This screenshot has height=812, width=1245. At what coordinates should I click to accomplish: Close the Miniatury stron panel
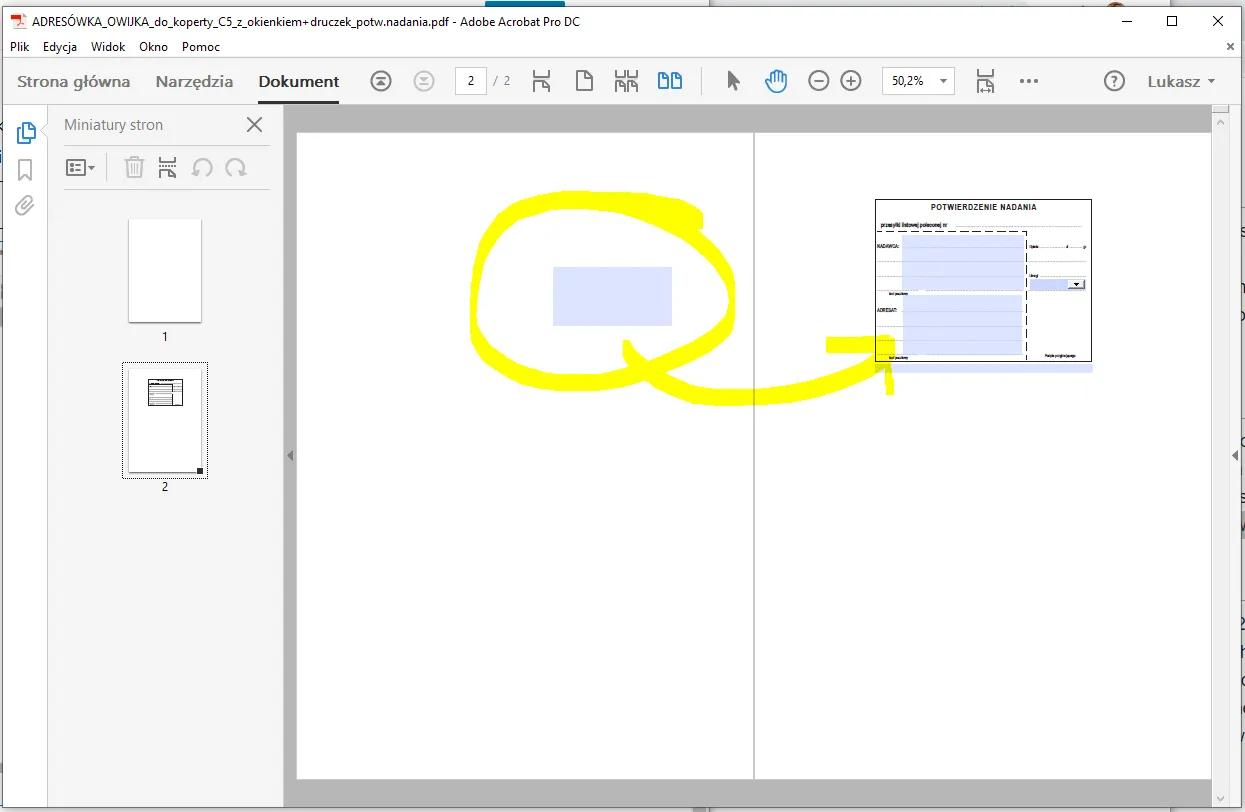tap(254, 125)
